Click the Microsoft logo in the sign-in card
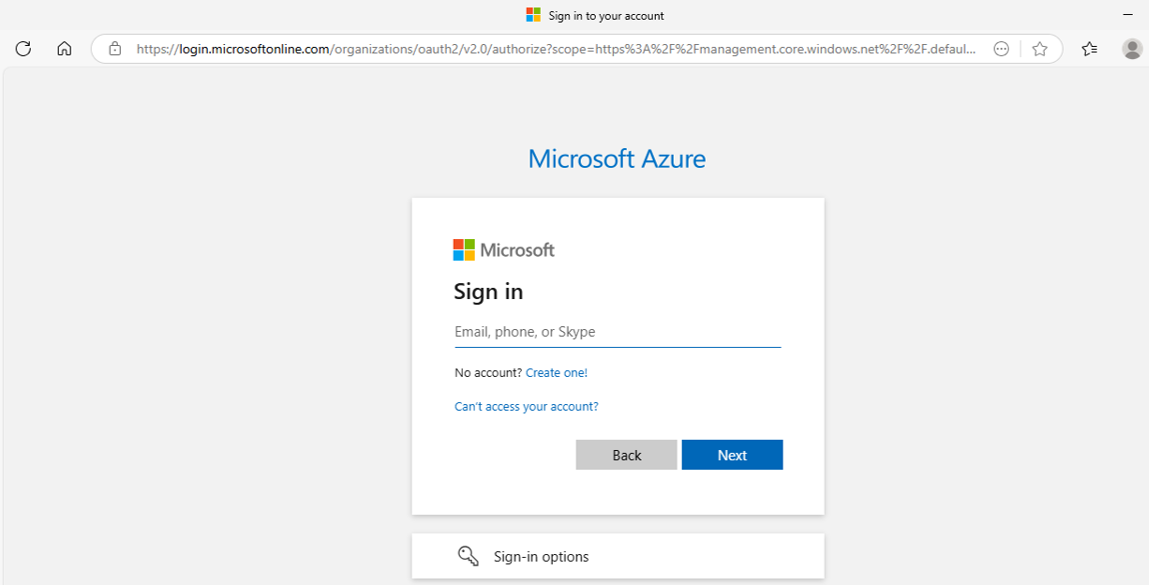Image resolution: width=1149 pixels, height=585 pixels. coord(504,250)
